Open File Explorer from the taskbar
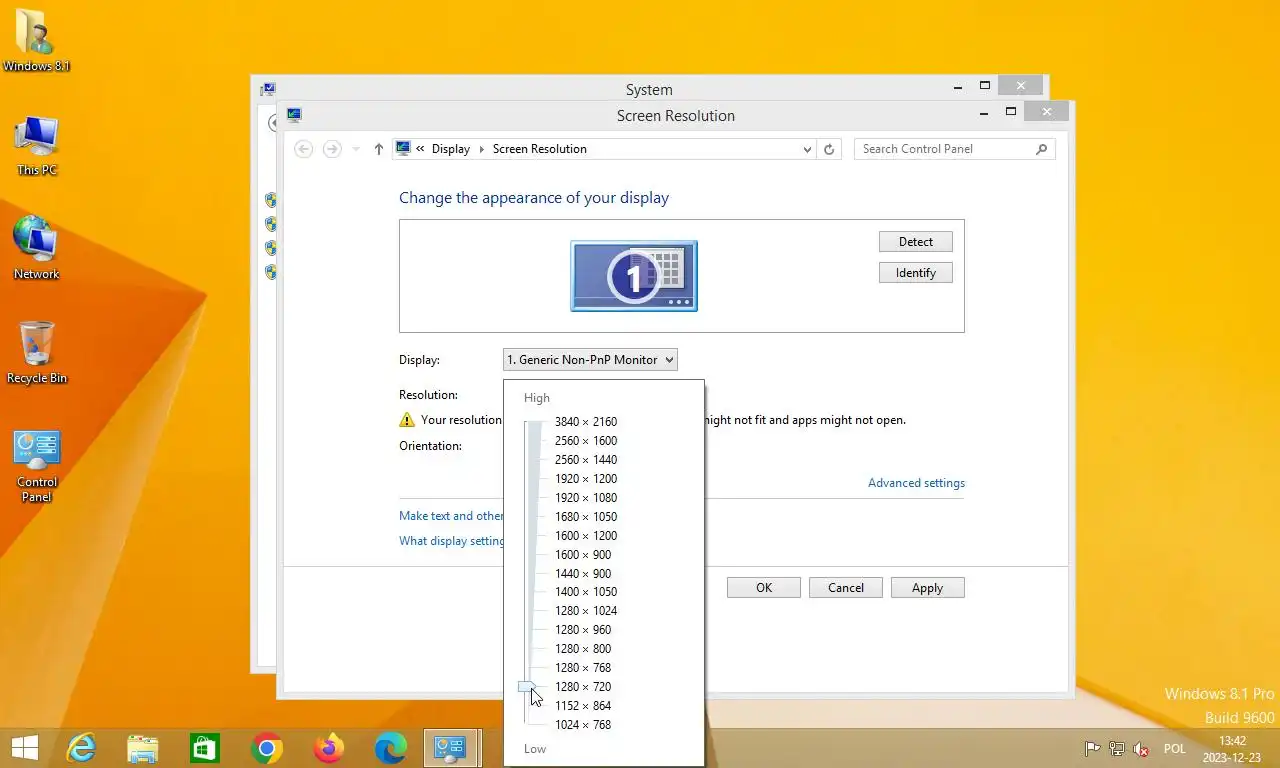This screenshot has width=1280, height=768. (x=143, y=748)
